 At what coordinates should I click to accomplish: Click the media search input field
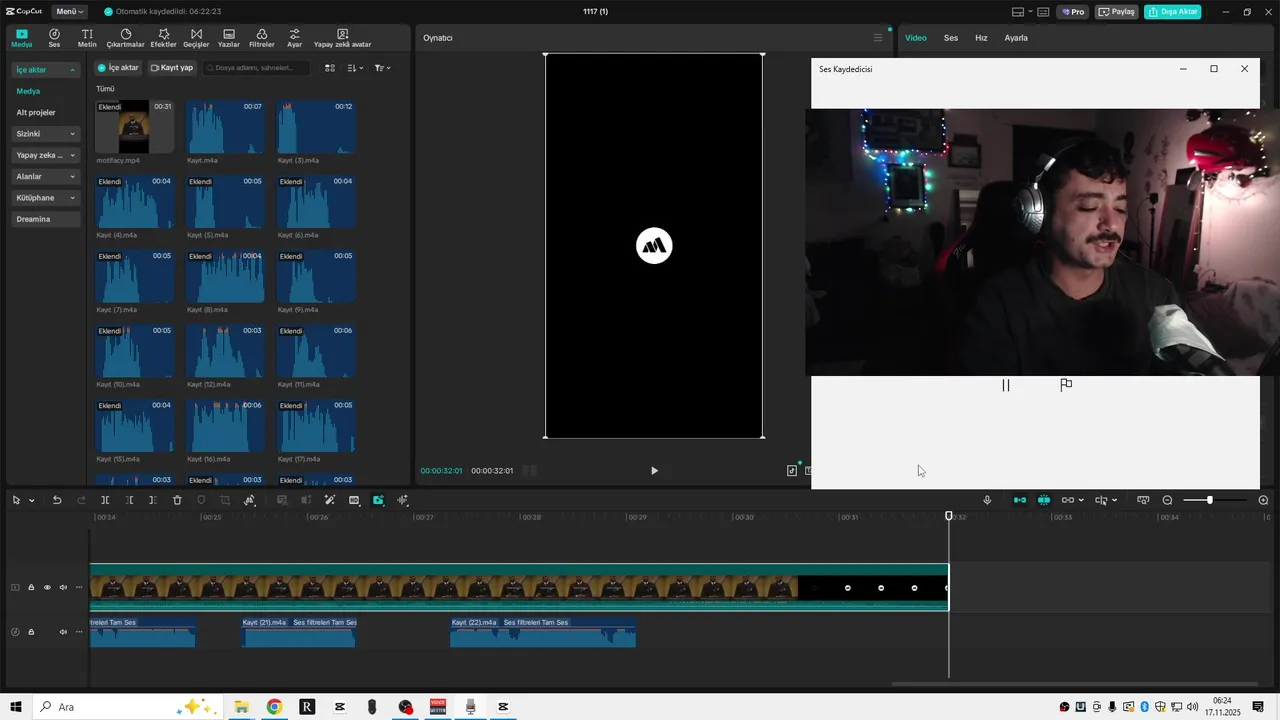256,68
